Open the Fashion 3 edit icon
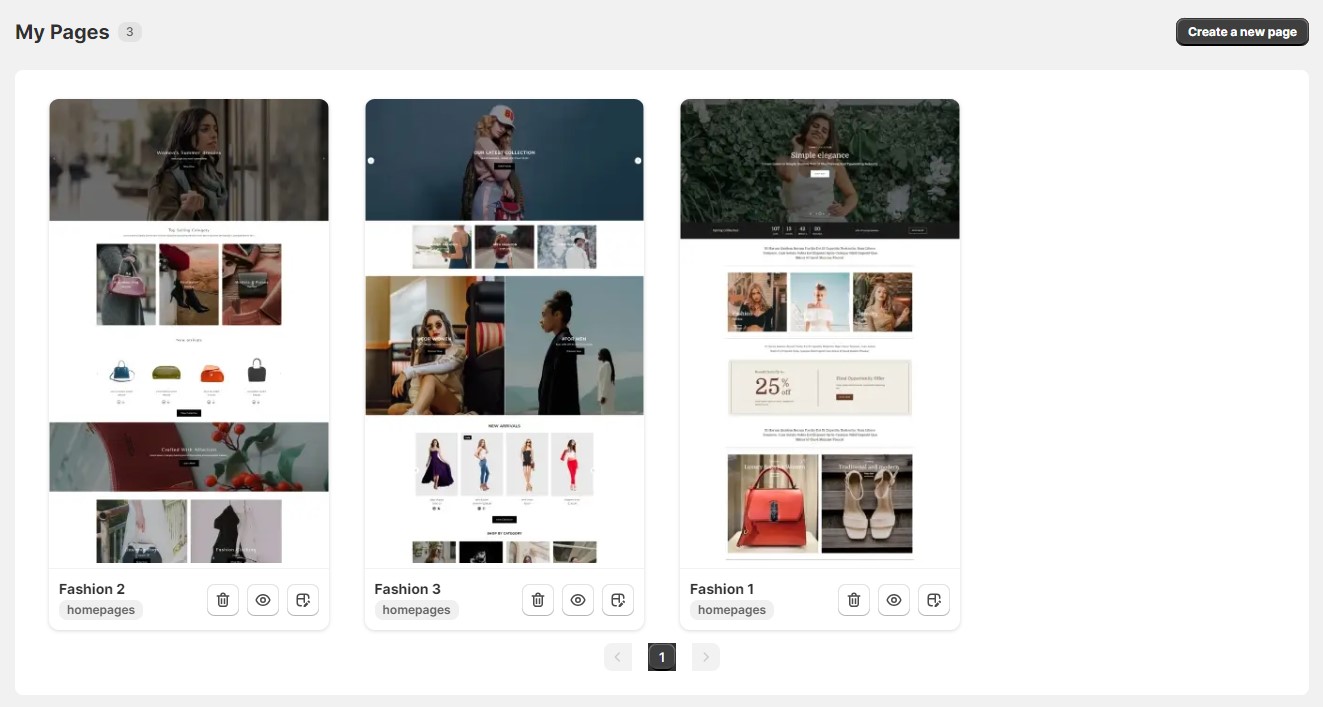The image size is (1323, 707). [x=618, y=600]
